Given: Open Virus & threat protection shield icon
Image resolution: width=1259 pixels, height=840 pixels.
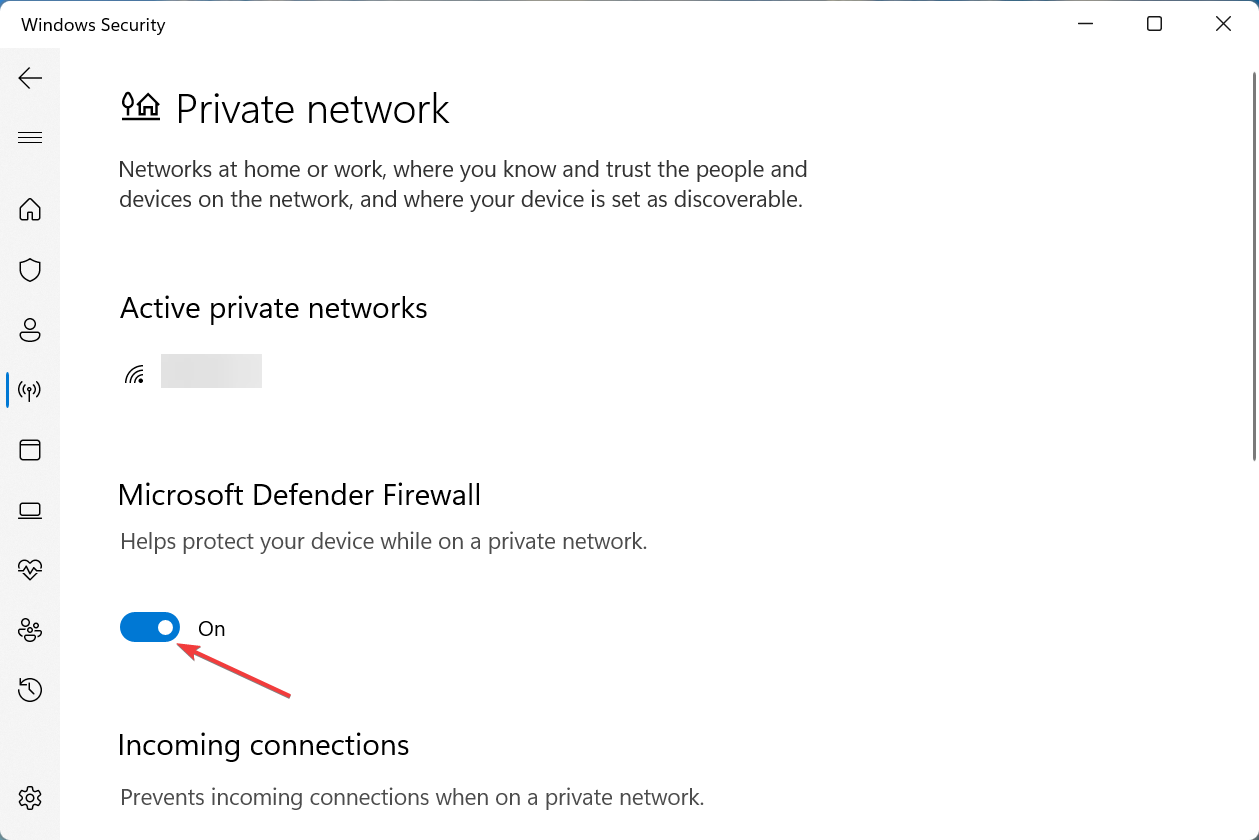Looking at the screenshot, I should (x=30, y=269).
